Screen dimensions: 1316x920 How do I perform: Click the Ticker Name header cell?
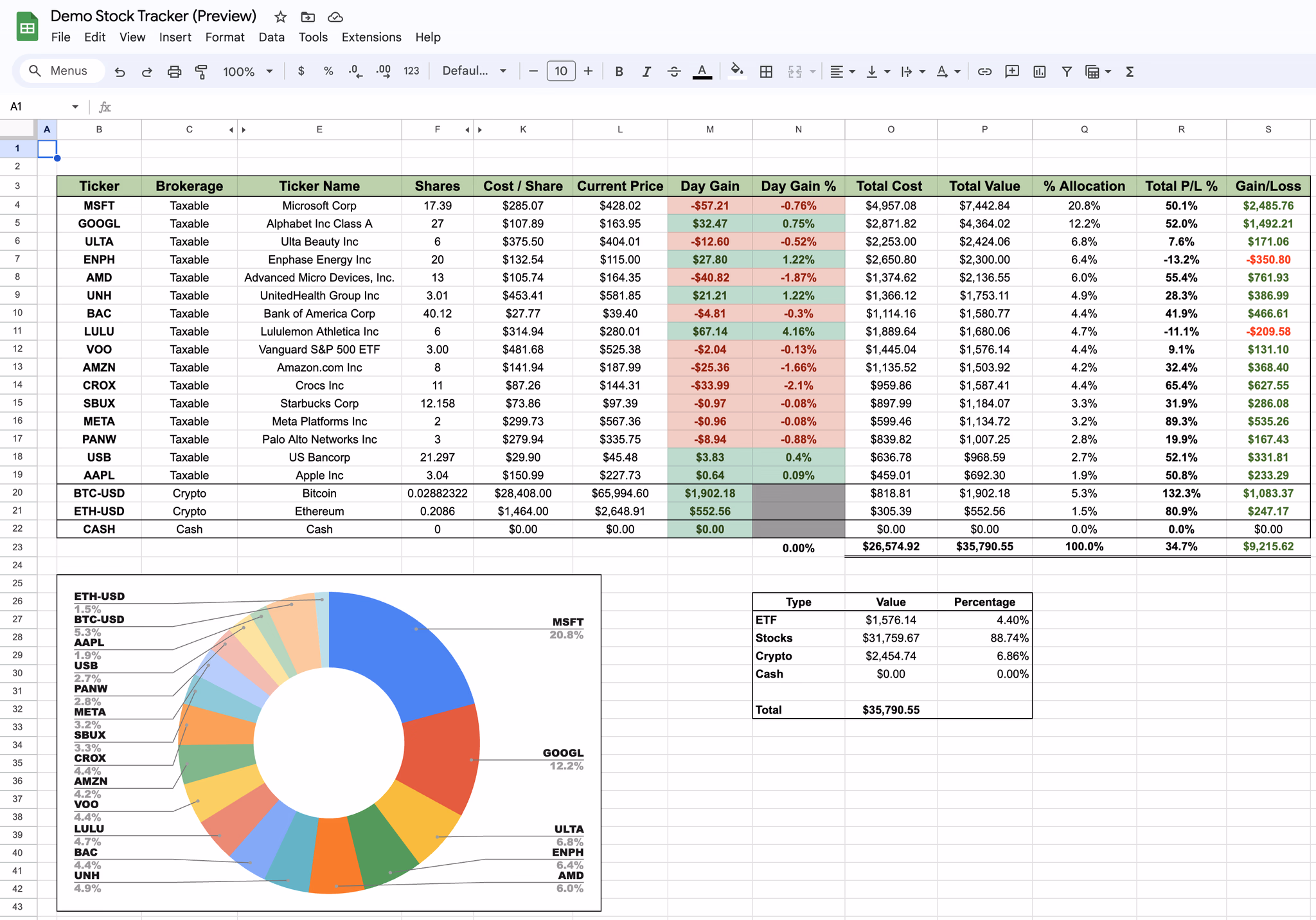319,186
